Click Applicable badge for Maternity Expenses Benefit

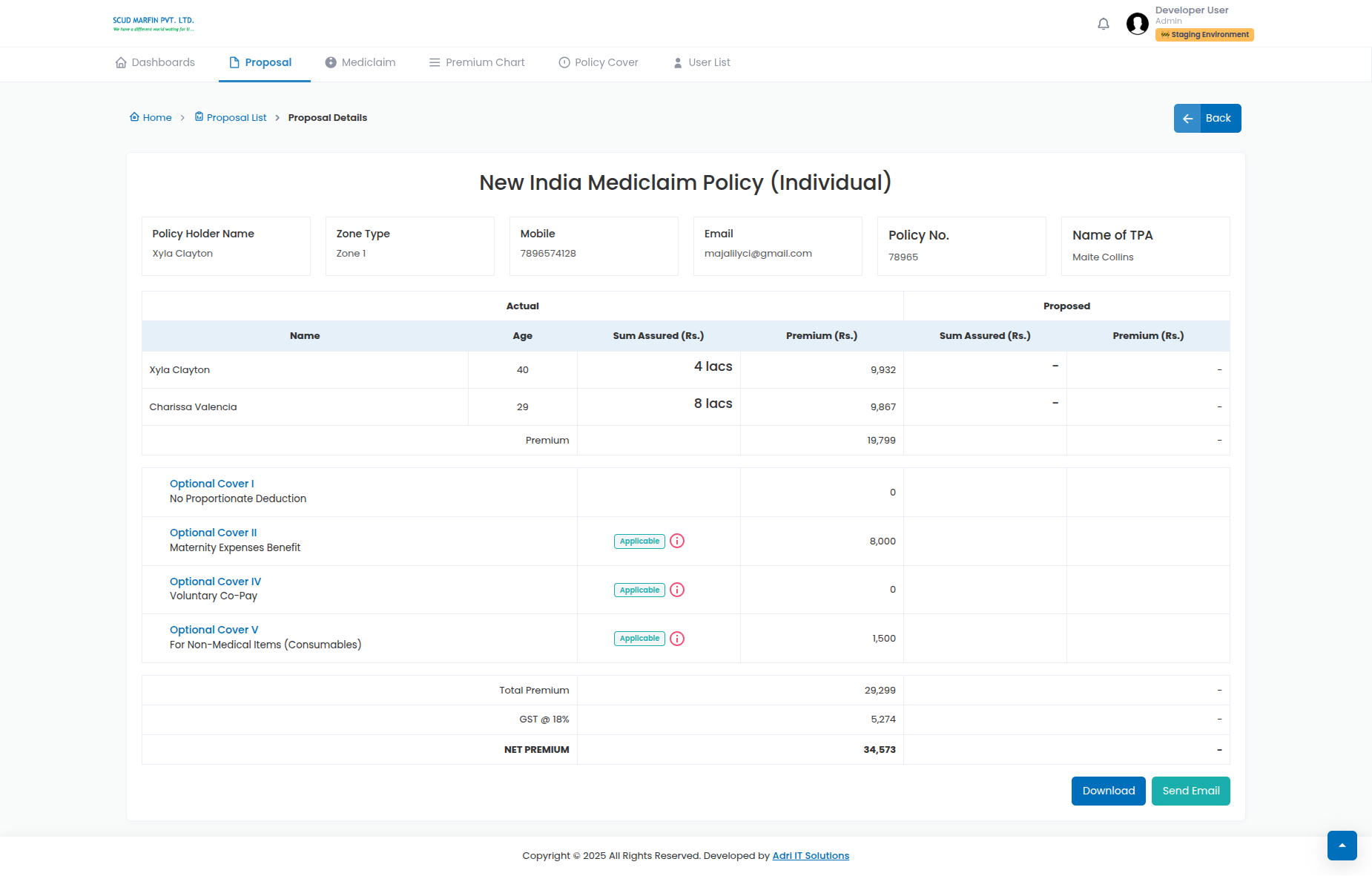tap(639, 541)
